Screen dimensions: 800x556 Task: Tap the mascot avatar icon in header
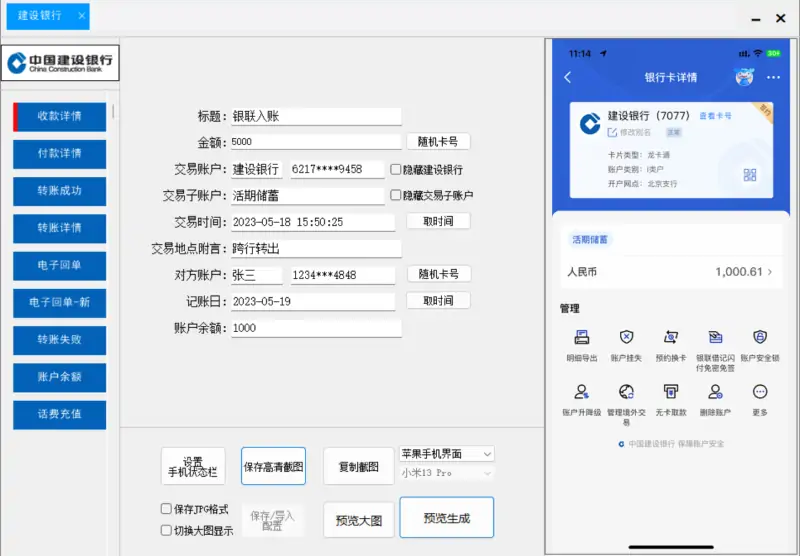pyautogui.click(x=744, y=77)
